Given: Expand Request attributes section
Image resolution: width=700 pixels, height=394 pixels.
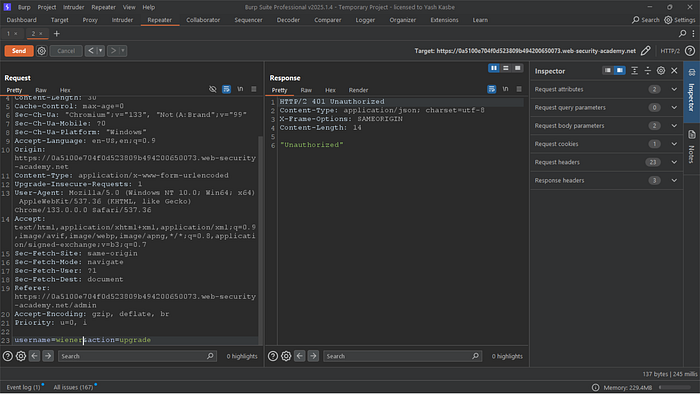Looking at the screenshot, I should [606, 89].
